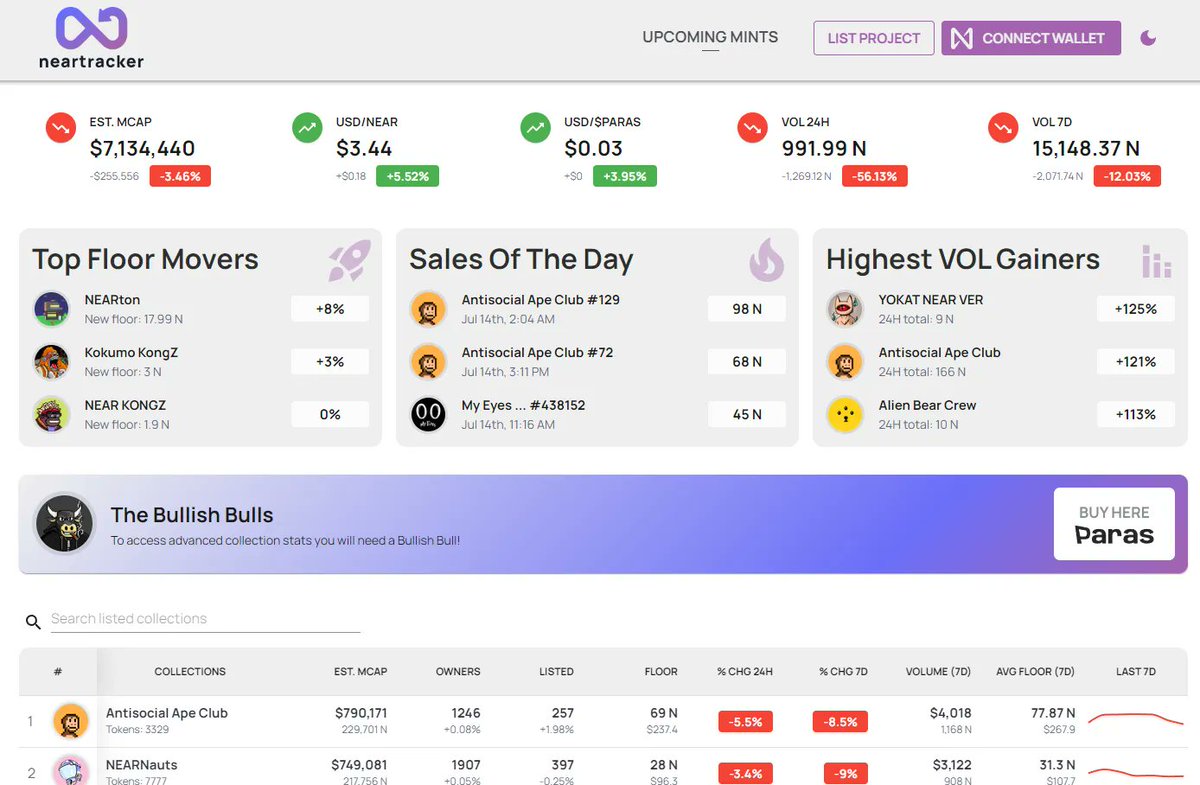
Task: Sort table by Volume (7D) column
Action: [x=938, y=672]
